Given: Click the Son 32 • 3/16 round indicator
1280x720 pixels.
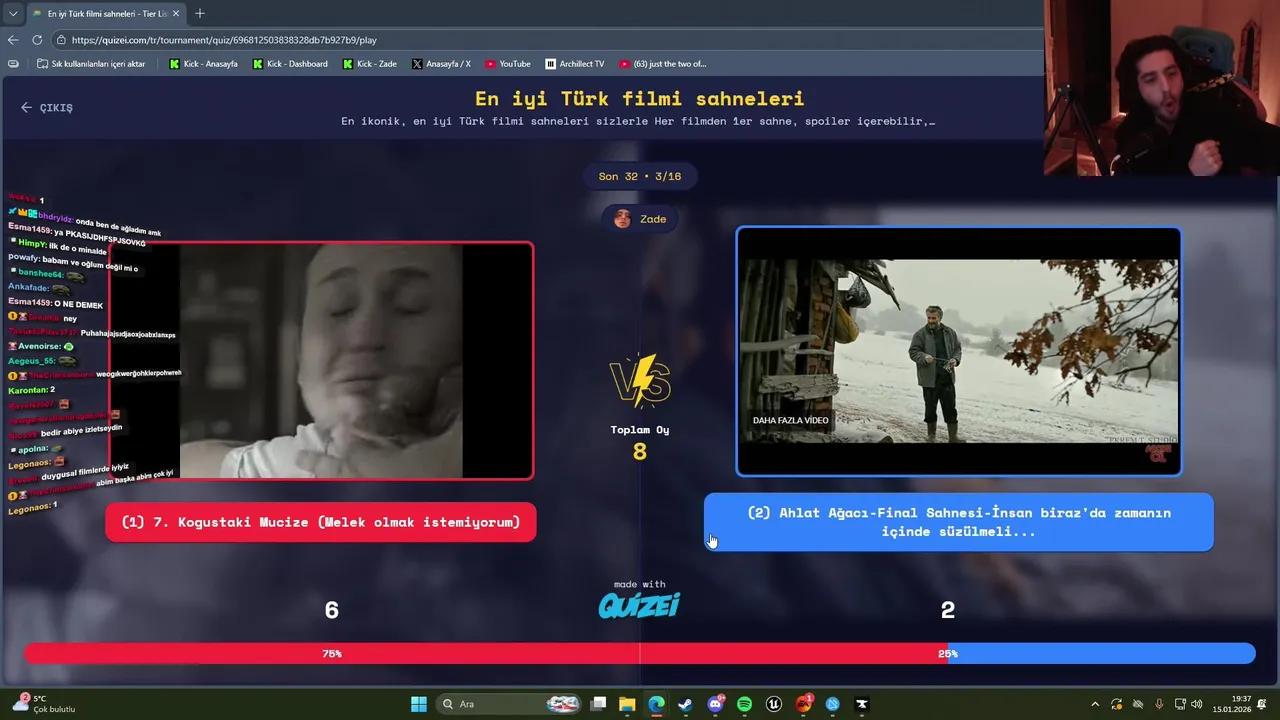Looking at the screenshot, I should click(x=640, y=176).
